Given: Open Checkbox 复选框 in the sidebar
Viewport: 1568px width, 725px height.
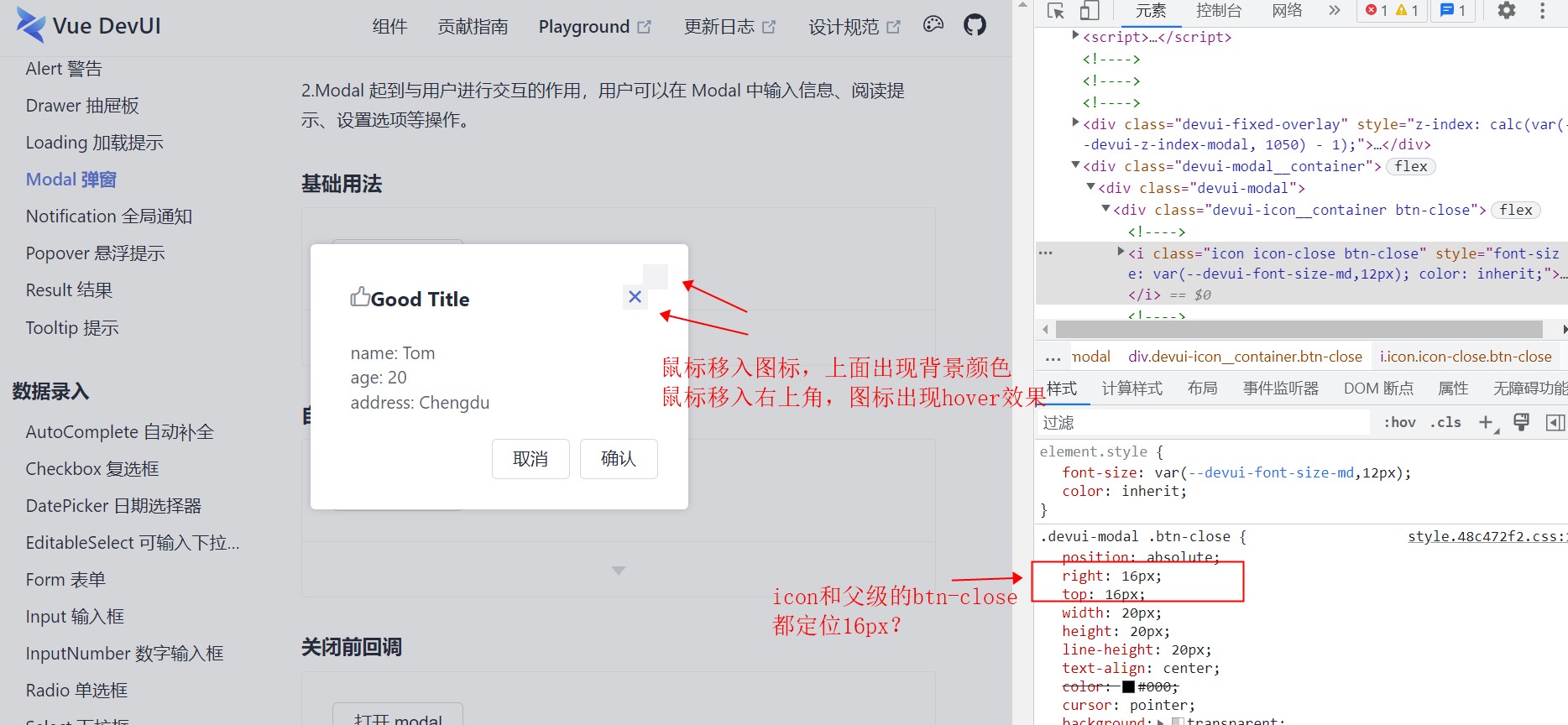Looking at the screenshot, I should (x=92, y=469).
